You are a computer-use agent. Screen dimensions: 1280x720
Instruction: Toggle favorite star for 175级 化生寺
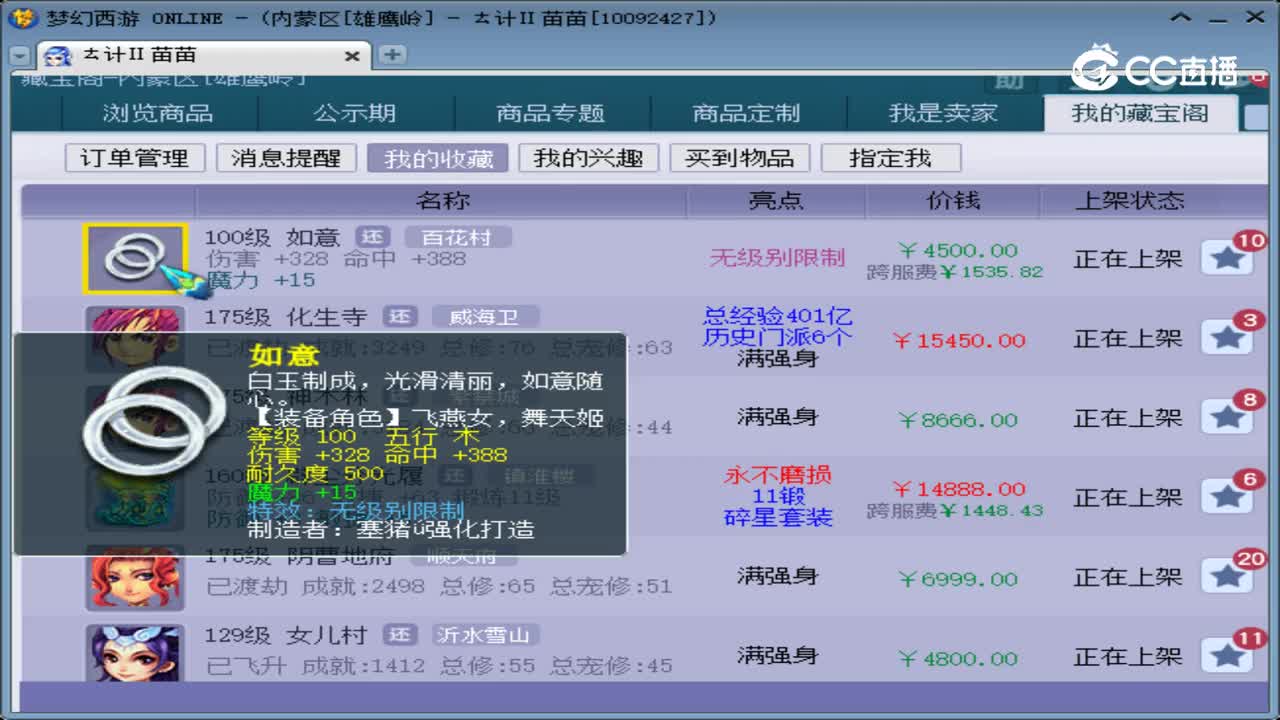[x=1227, y=339]
